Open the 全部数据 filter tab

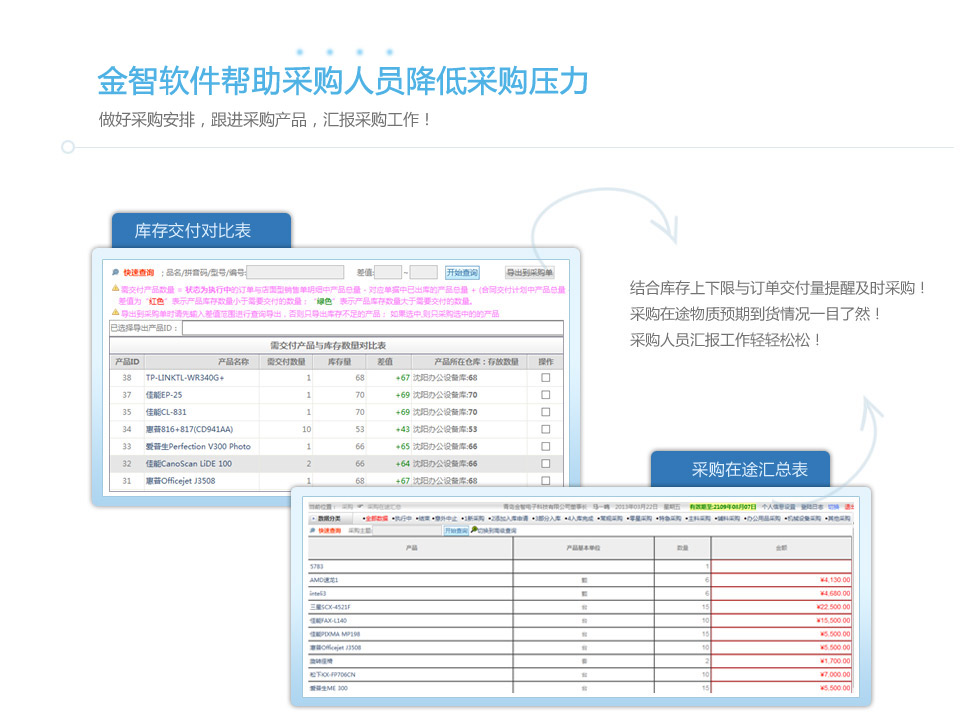coord(376,519)
